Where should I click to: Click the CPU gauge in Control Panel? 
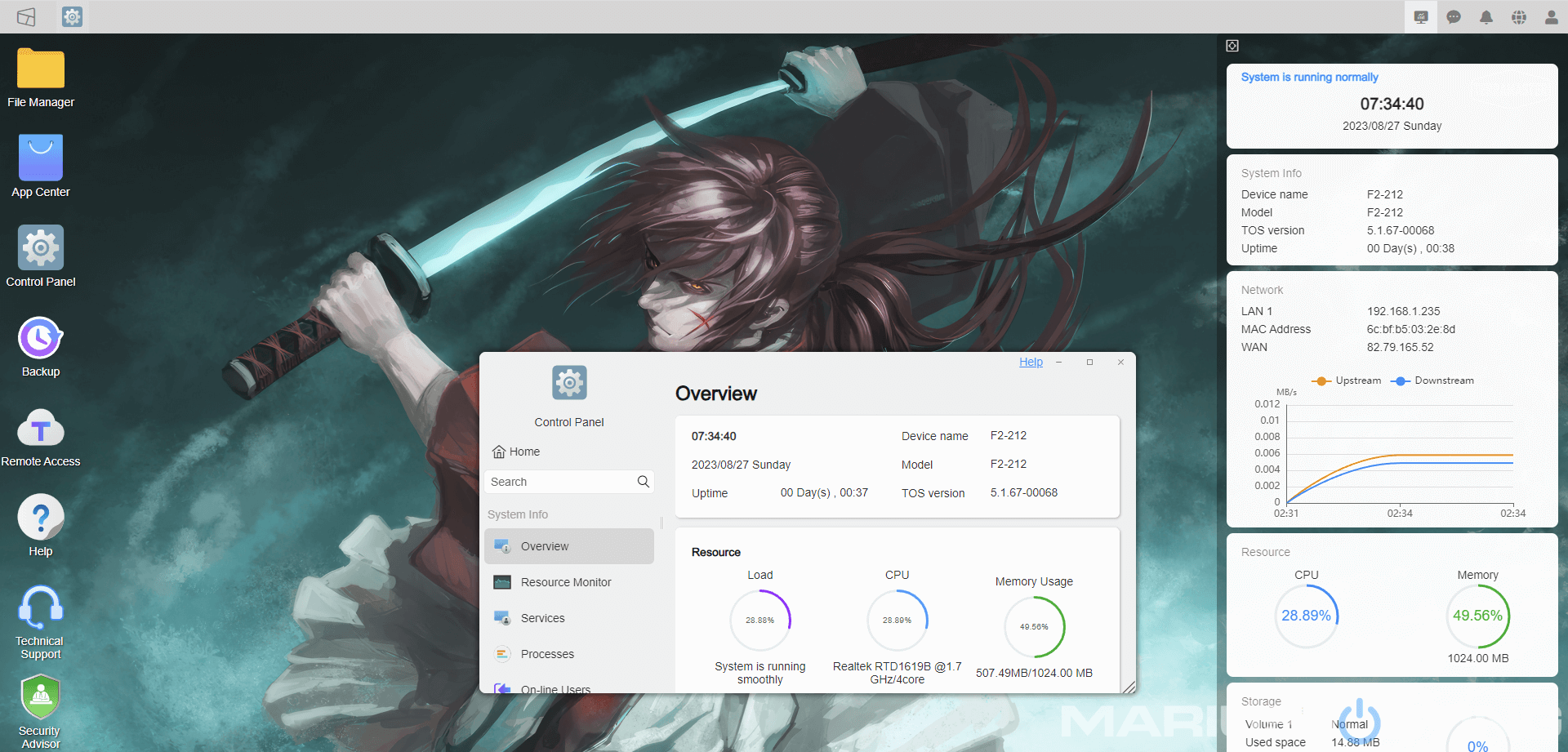click(x=898, y=620)
